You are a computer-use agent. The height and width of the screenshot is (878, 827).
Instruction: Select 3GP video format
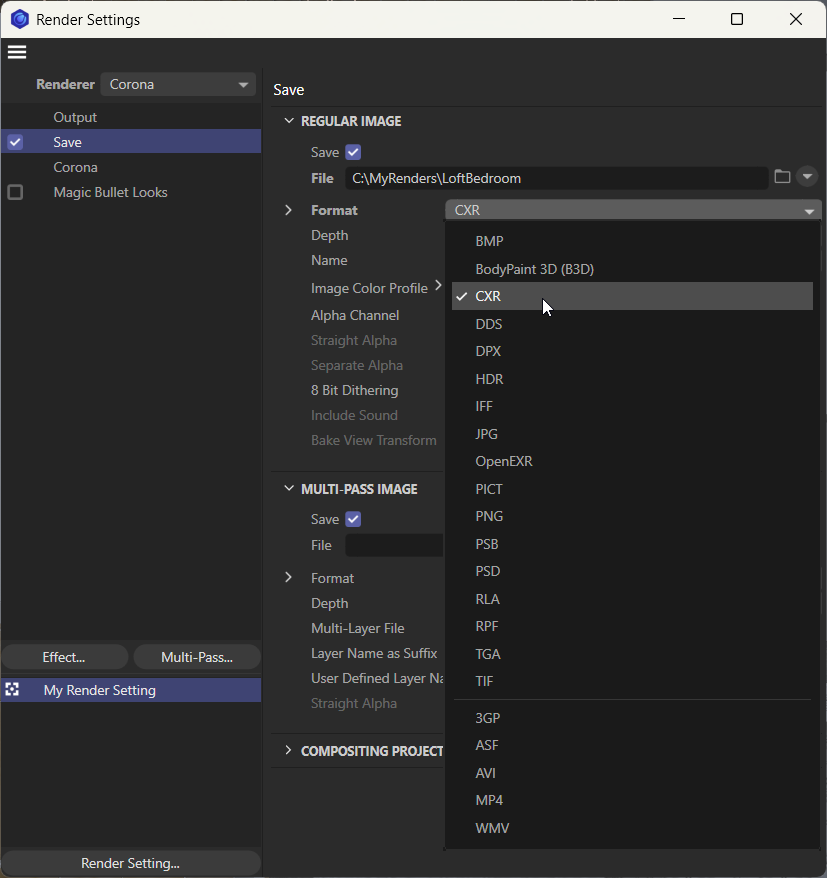pos(632,718)
